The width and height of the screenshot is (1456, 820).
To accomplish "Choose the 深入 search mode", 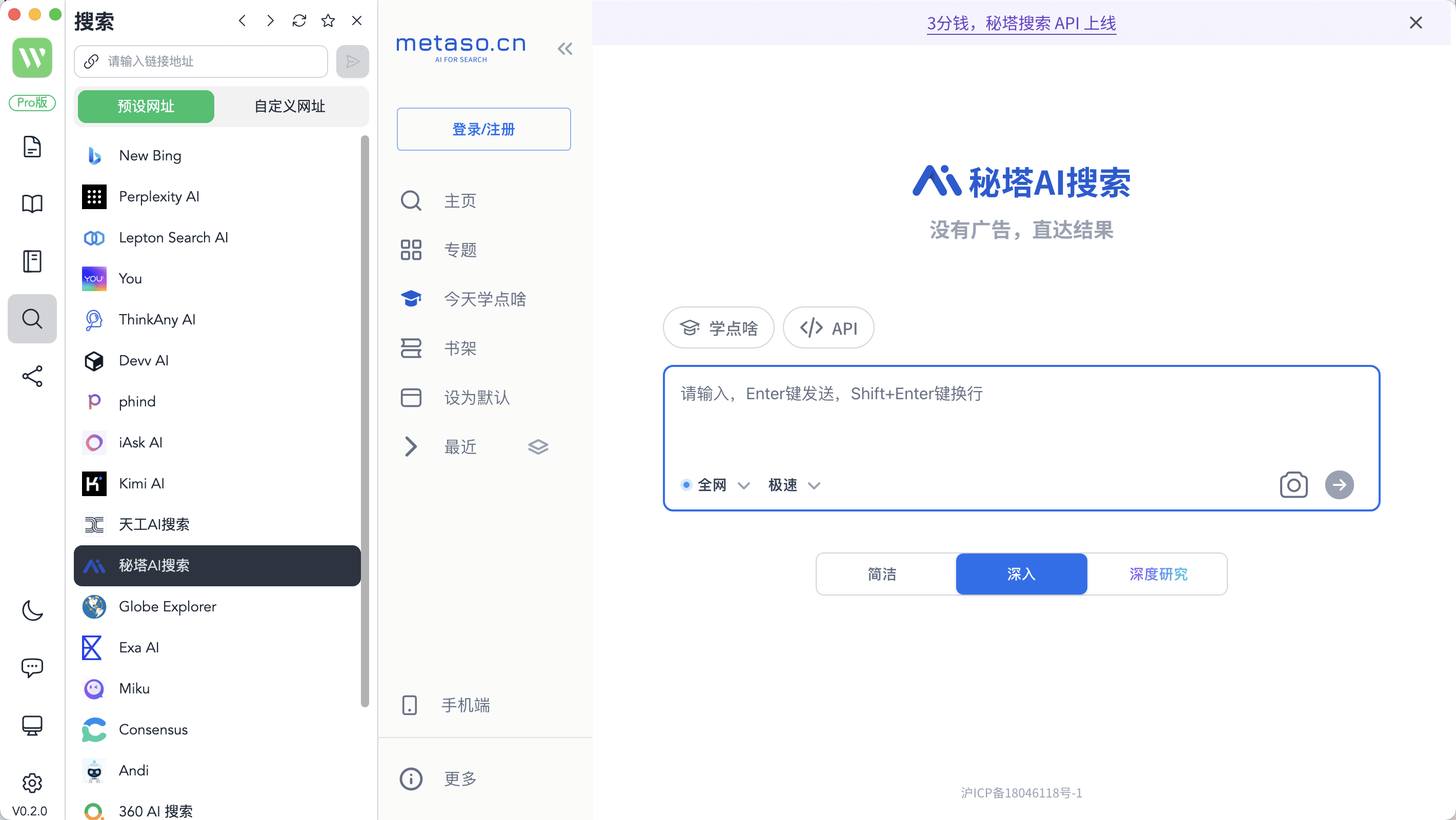I will click(1021, 573).
